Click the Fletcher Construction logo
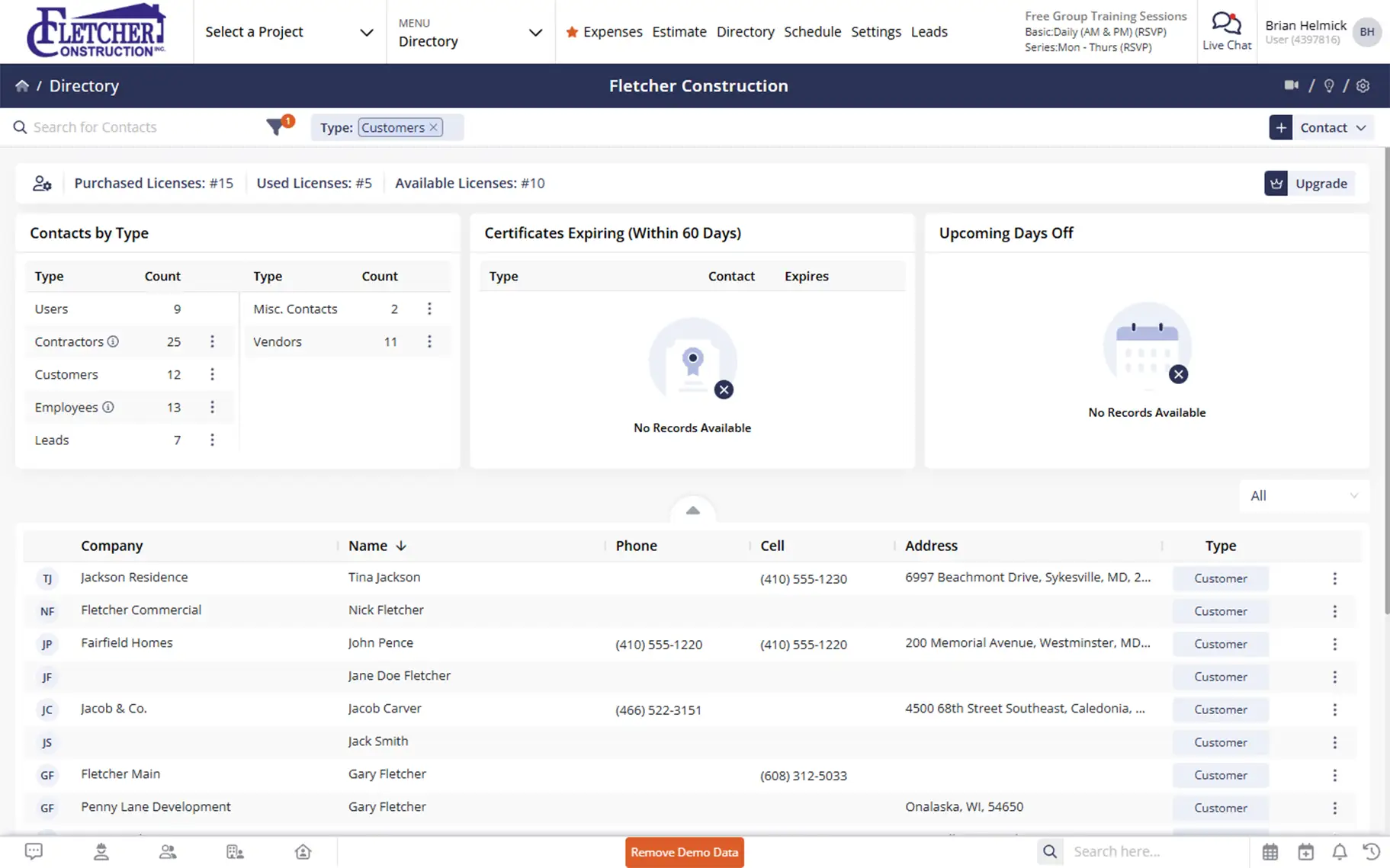The height and width of the screenshot is (868, 1390). [96, 31]
